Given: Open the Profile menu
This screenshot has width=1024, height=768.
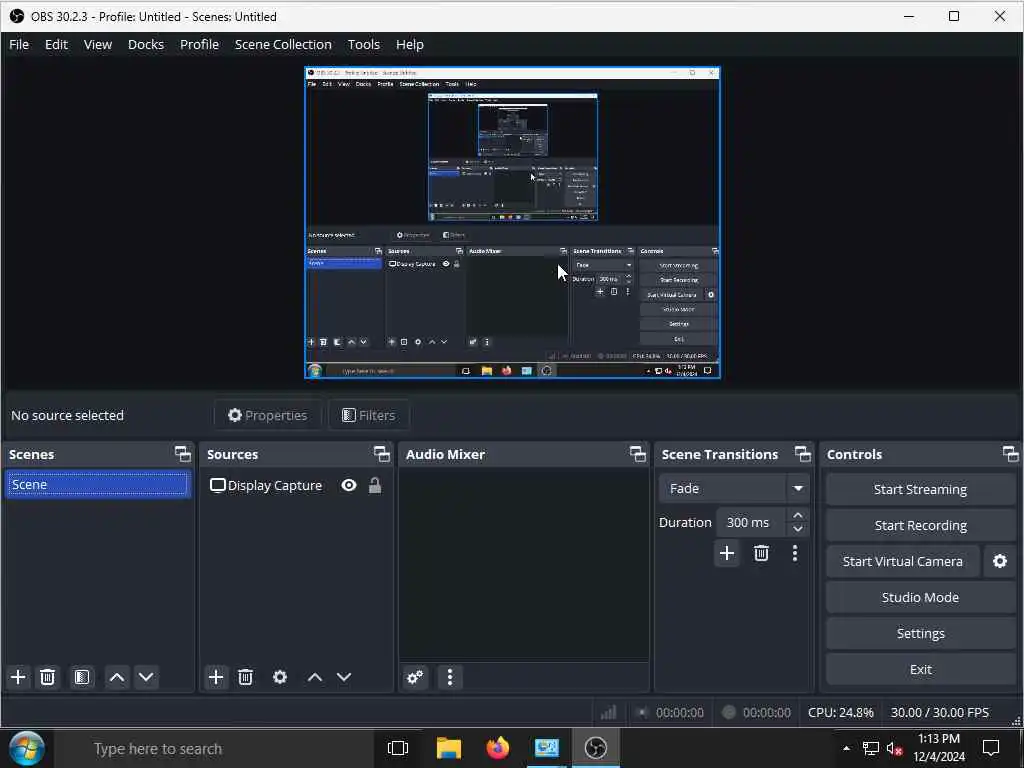Looking at the screenshot, I should tap(199, 44).
